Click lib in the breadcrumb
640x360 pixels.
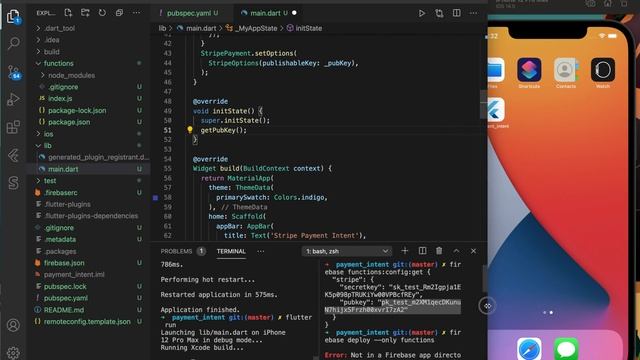[162, 28]
